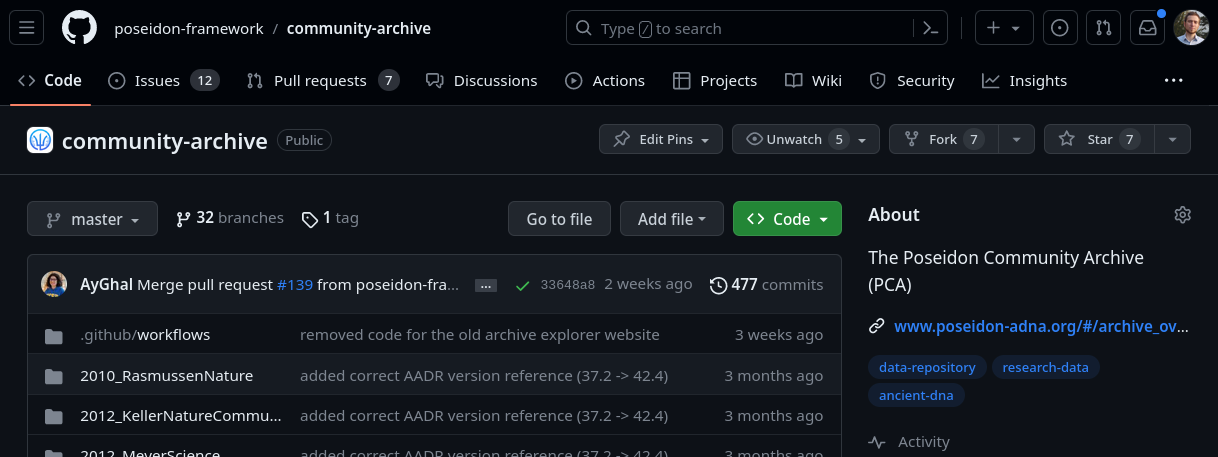Show more tabs via ellipsis icon

click(x=1173, y=80)
